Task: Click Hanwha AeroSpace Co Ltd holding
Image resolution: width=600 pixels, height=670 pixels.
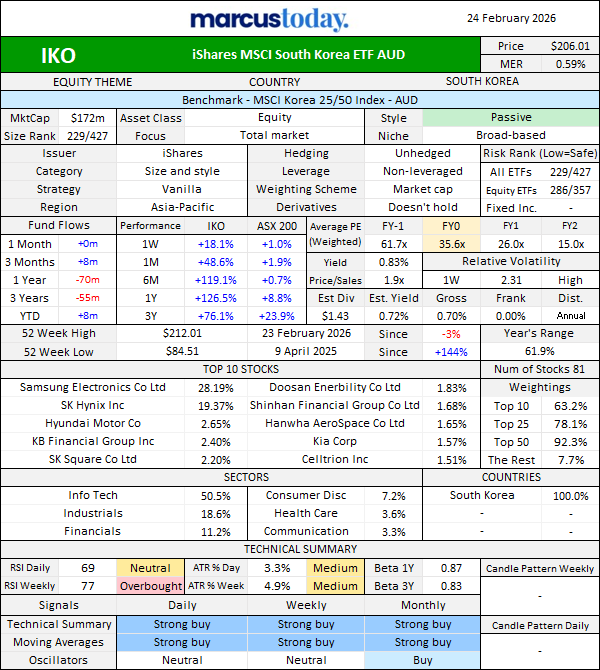Action: click(x=335, y=423)
